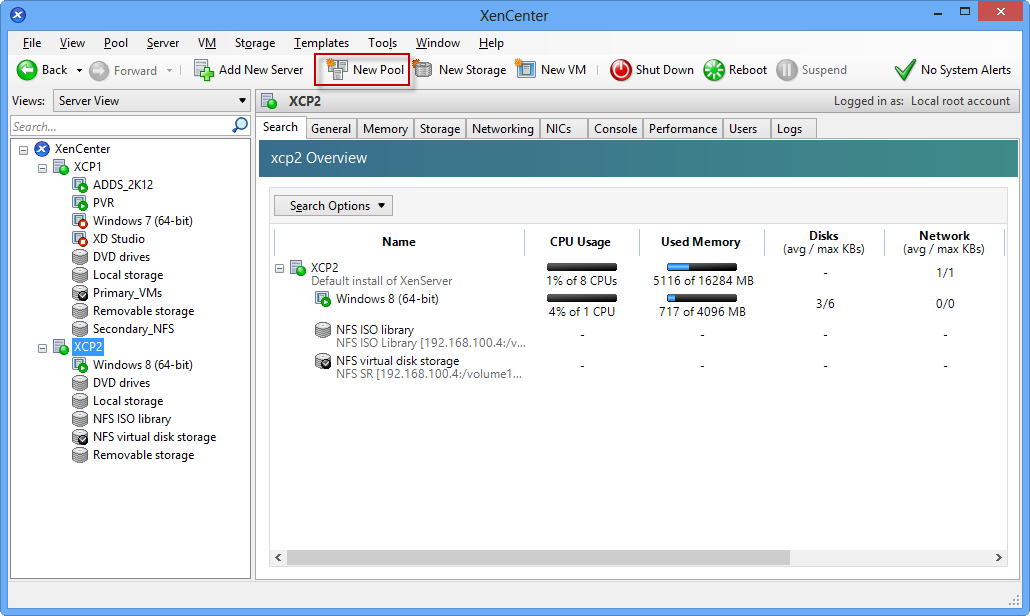Sort by the CPU Usage column header
This screenshot has height=616, width=1030.
(580, 242)
